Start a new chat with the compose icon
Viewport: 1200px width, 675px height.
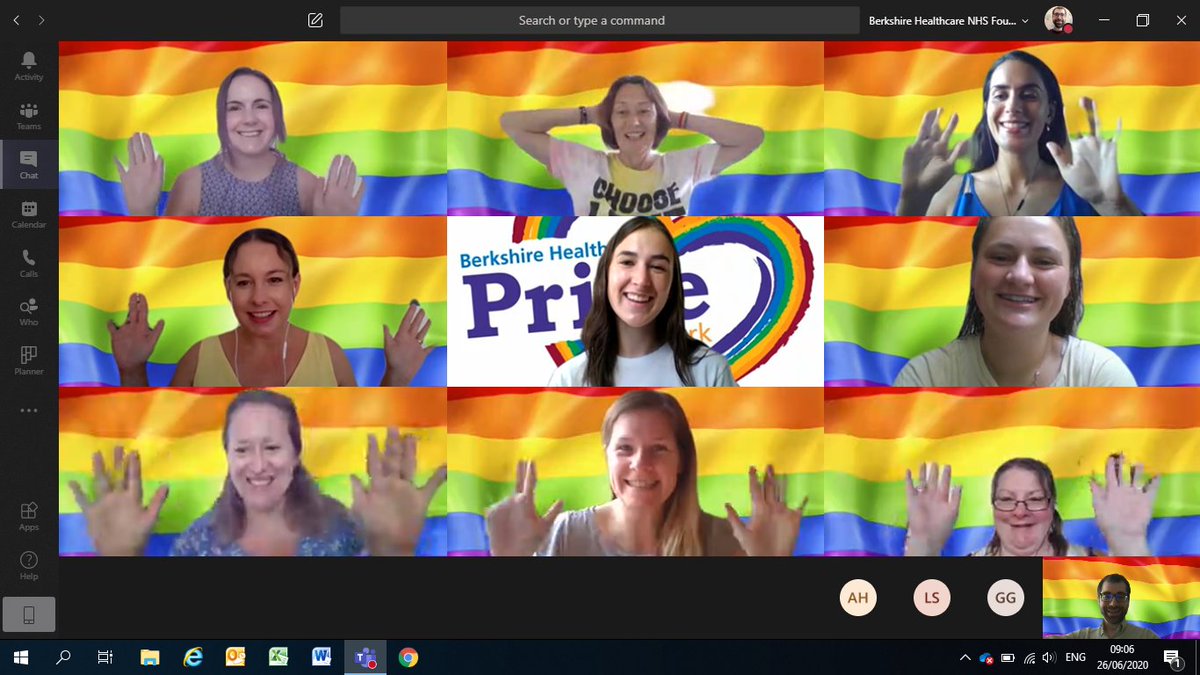[x=316, y=20]
